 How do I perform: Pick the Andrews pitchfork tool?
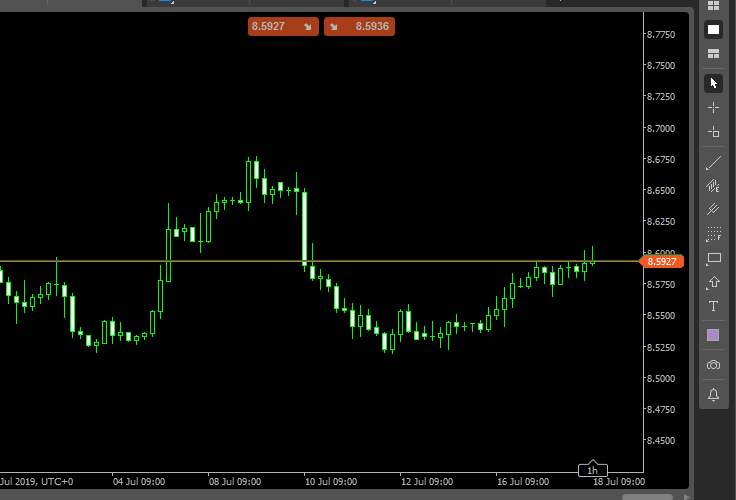713,210
